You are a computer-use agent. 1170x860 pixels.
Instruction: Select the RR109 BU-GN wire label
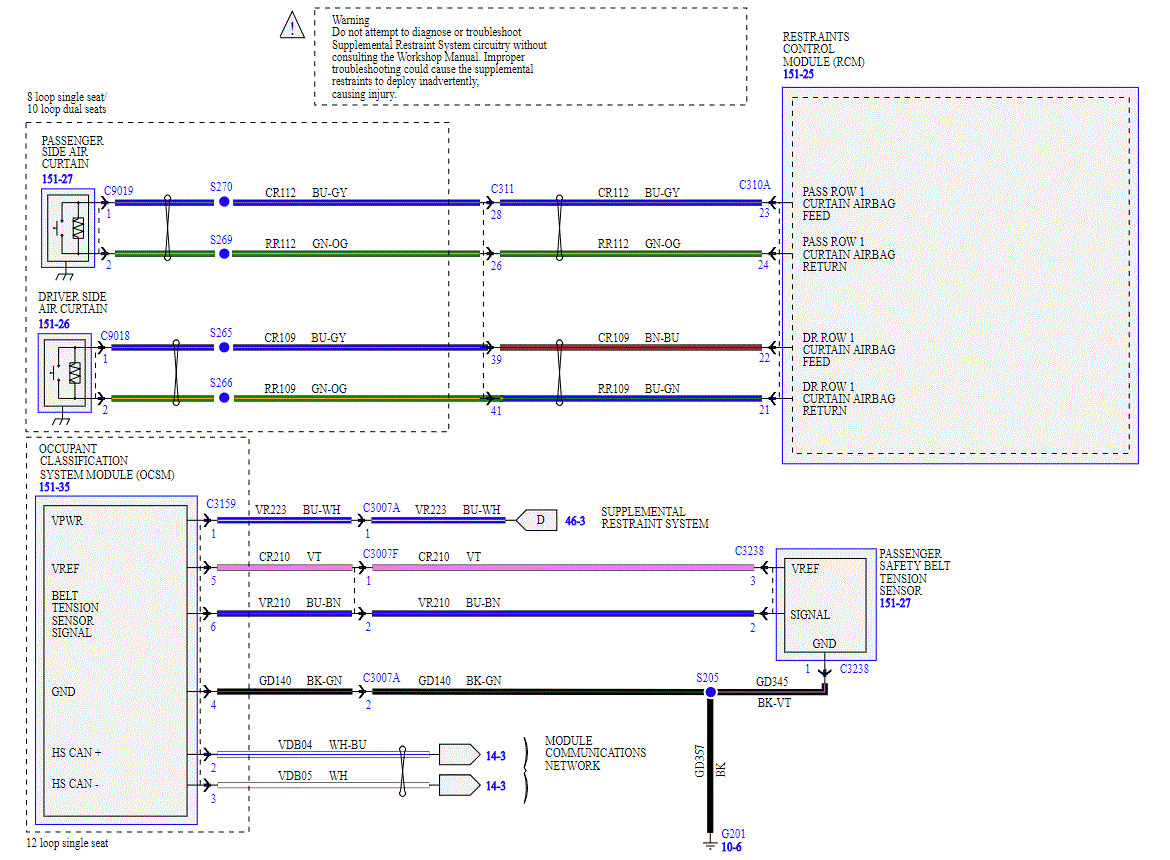[x=638, y=389]
